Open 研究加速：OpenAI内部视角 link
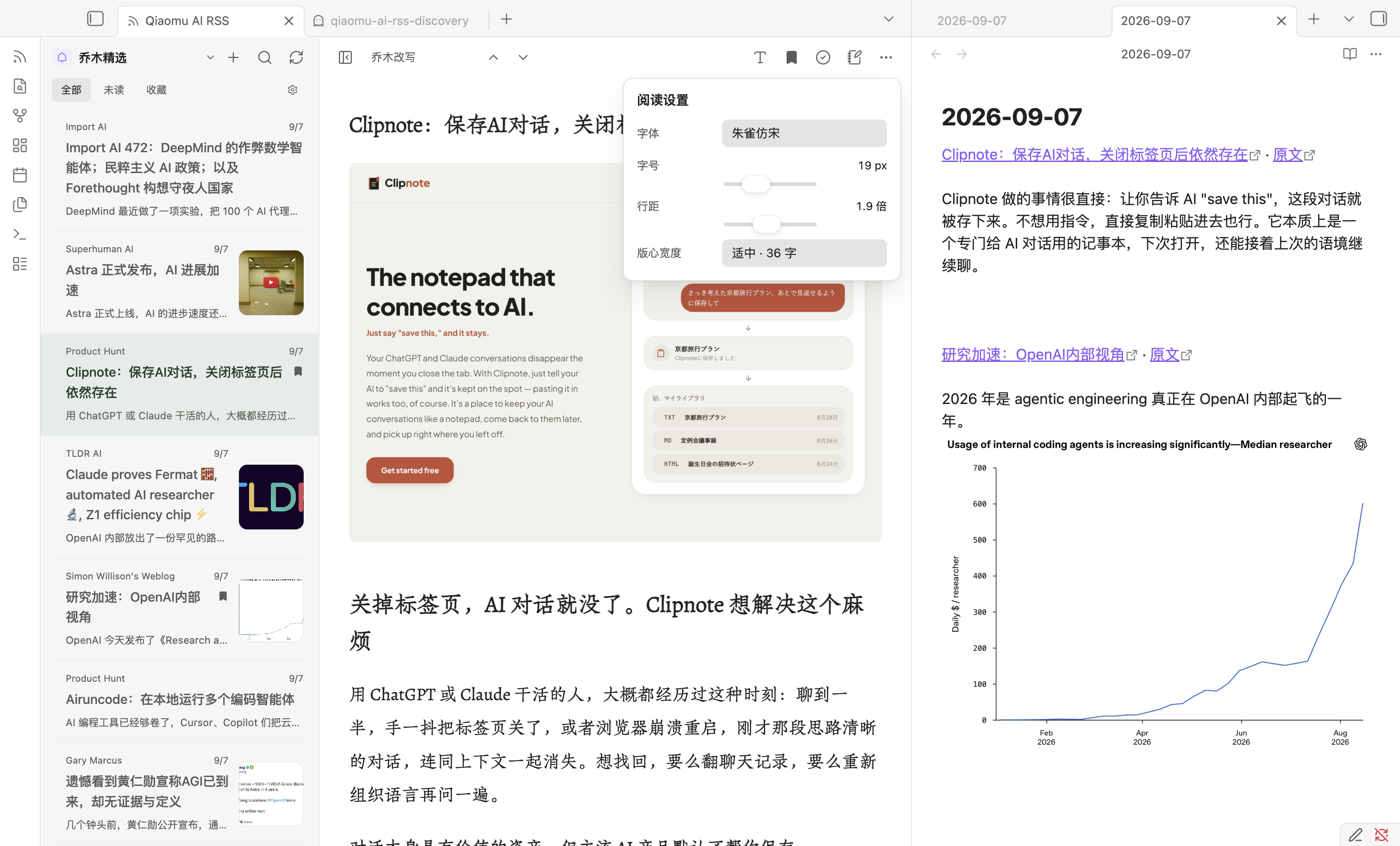Screen dimensions: 1400x846 (x=1033, y=355)
